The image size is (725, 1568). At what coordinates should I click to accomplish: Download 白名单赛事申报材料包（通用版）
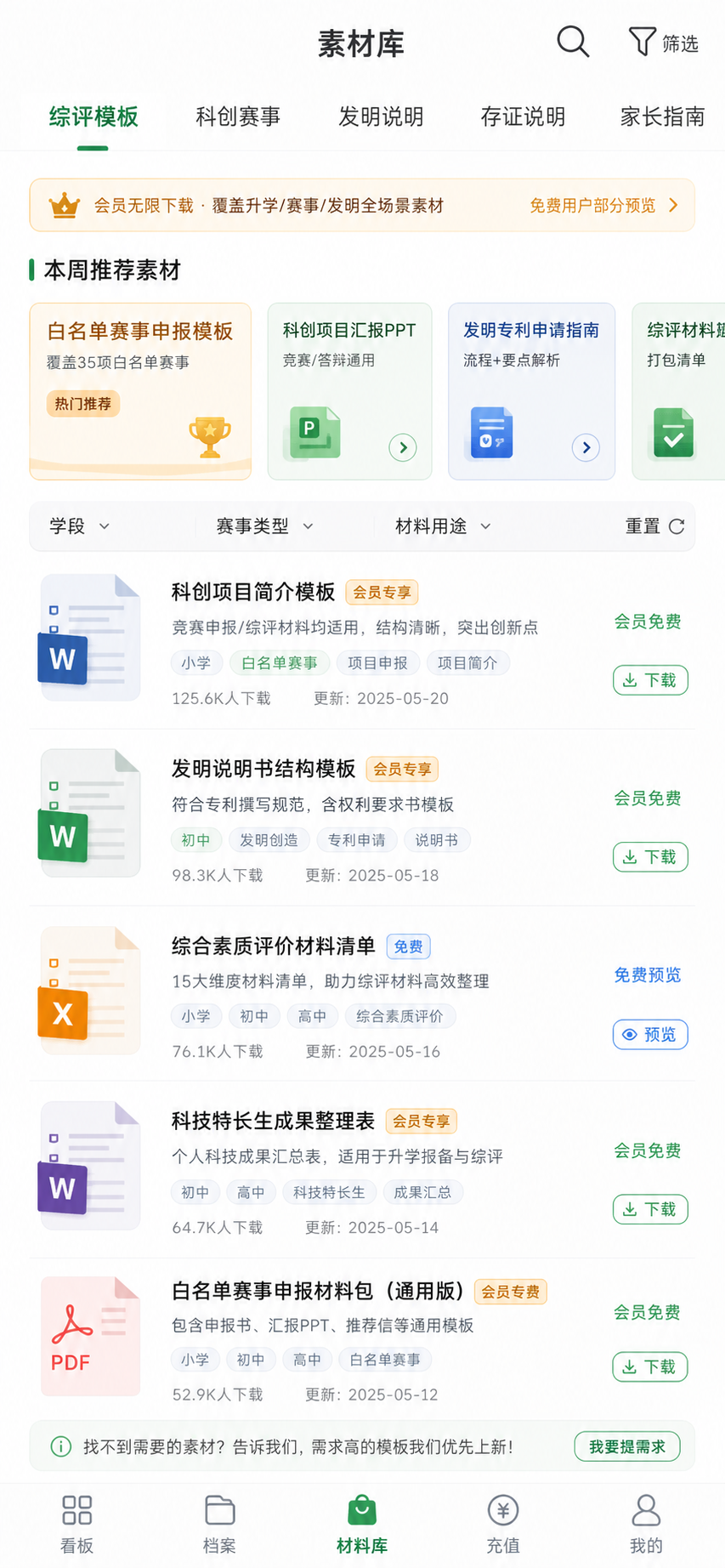pyautogui.click(x=650, y=1366)
